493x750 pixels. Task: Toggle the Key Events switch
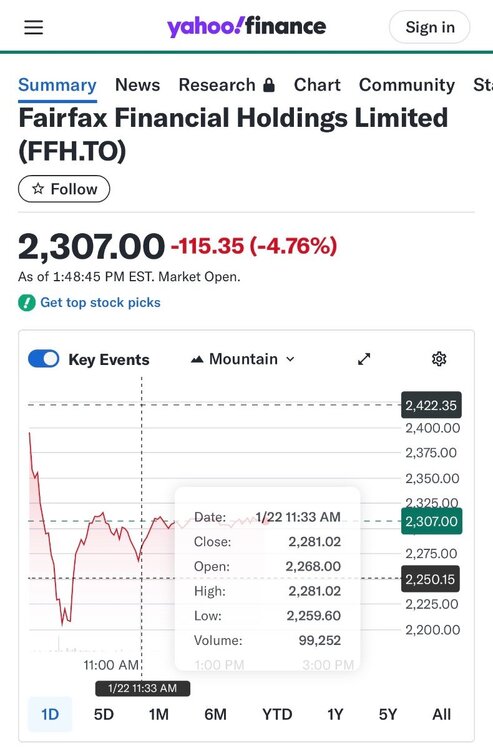tap(44, 359)
